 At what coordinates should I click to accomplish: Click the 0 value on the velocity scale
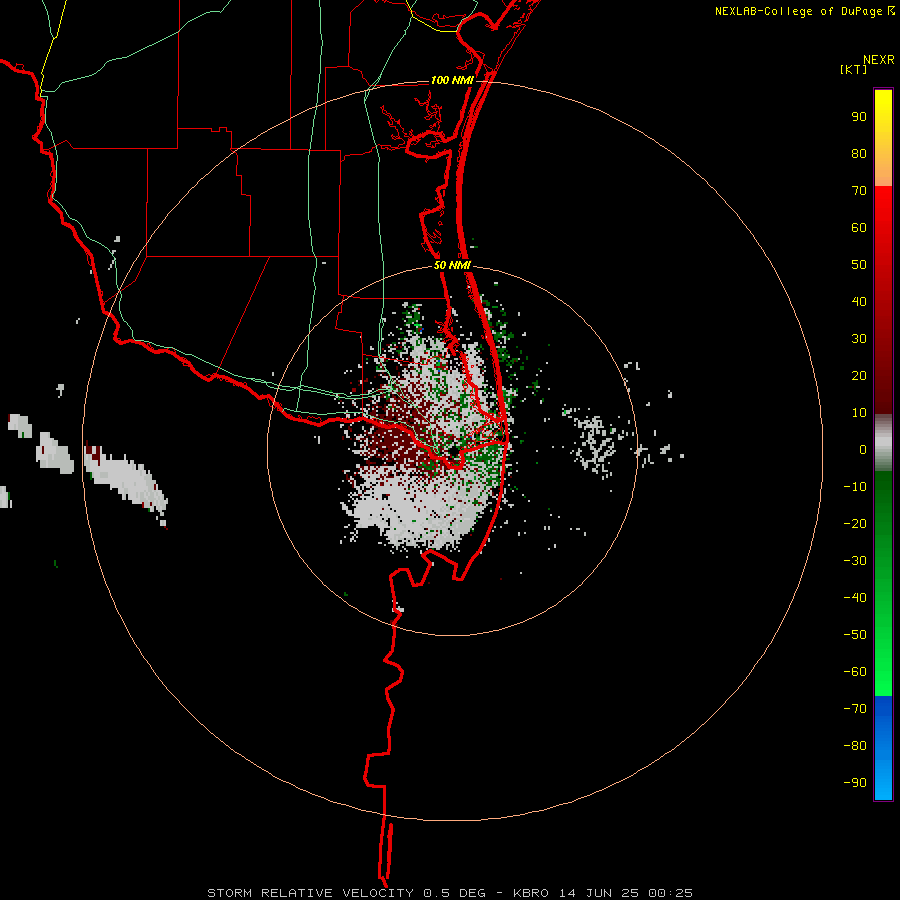coord(863,450)
